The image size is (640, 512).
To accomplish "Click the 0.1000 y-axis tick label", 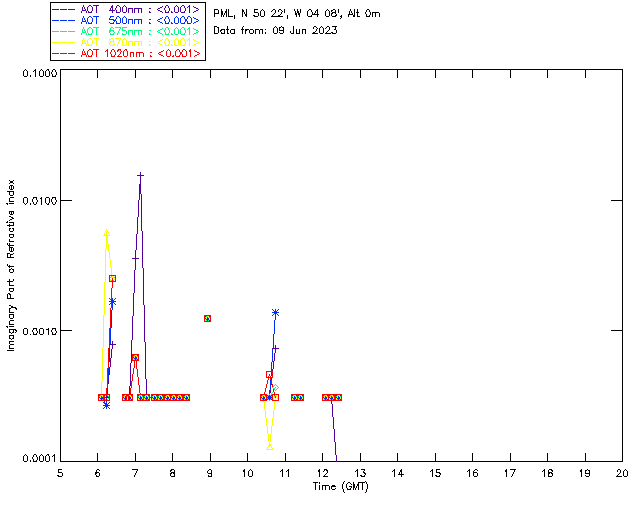I will point(39,73).
